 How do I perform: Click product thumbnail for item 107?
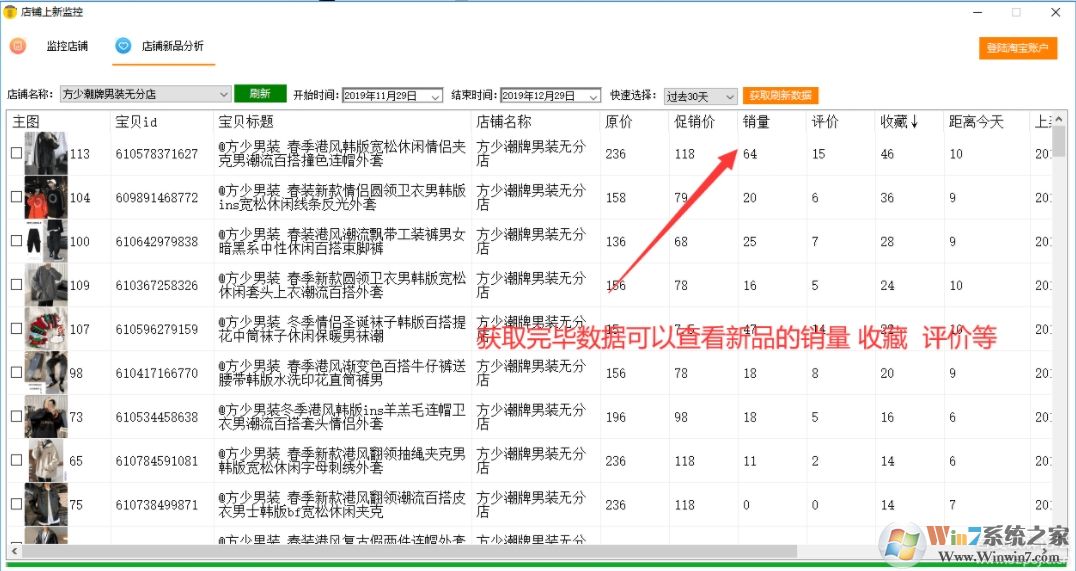[46, 329]
